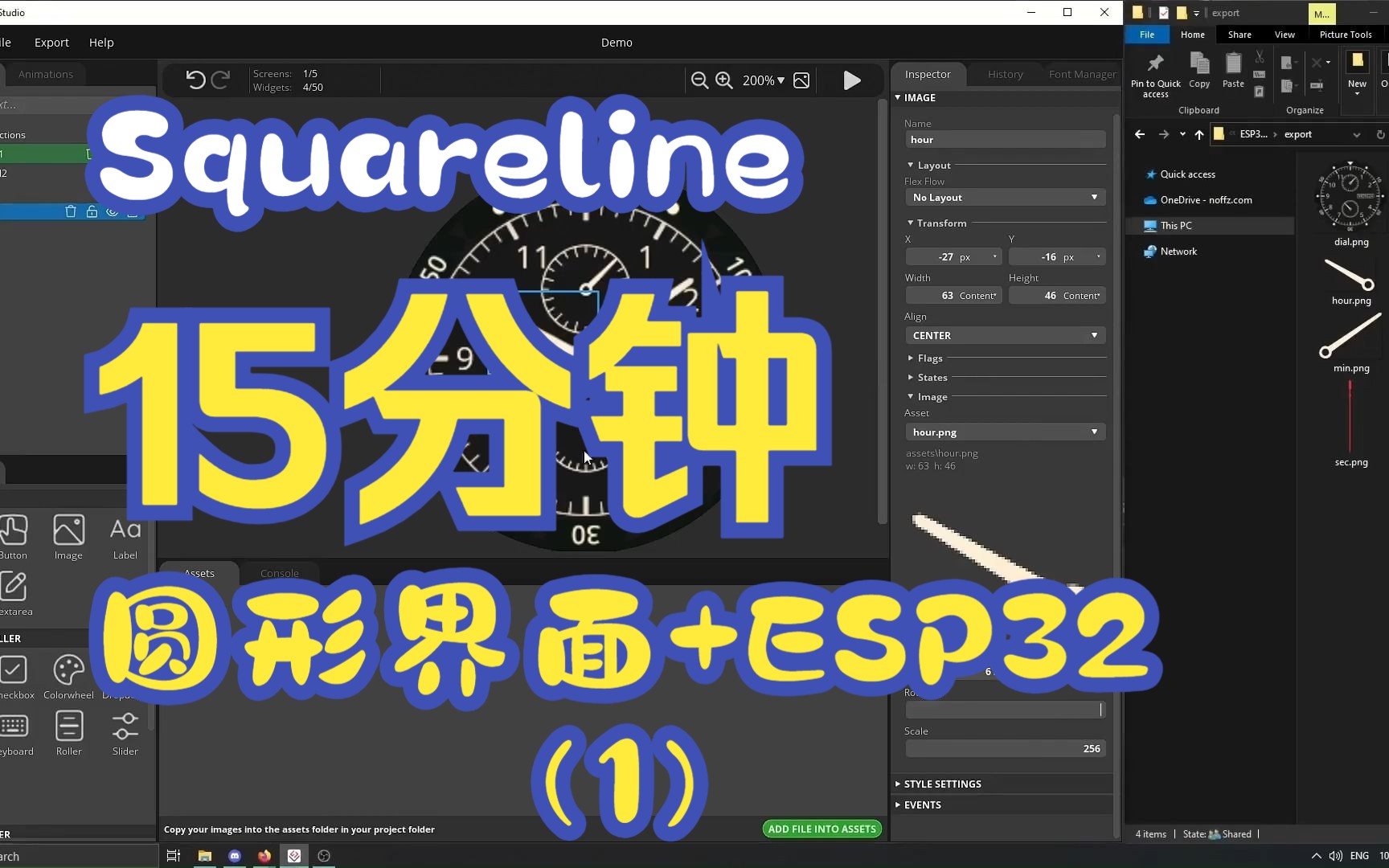Zoom in on the screen canvas

pyautogui.click(x=724, y=80)
